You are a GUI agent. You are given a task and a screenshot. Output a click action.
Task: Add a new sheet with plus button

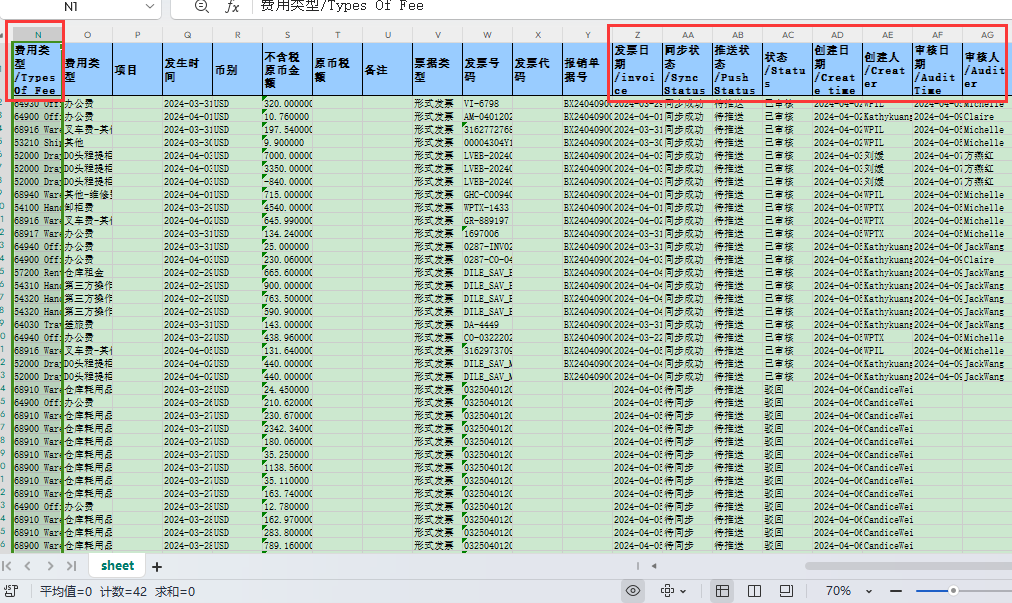point(157,567)
